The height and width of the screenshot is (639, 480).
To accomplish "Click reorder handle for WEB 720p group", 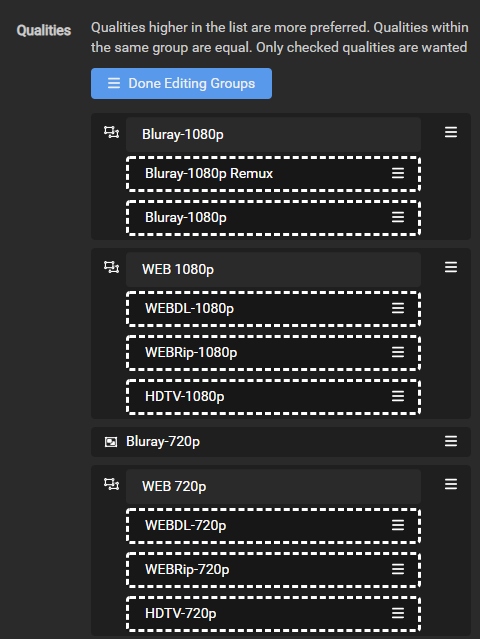I will (x=451, y=484).
